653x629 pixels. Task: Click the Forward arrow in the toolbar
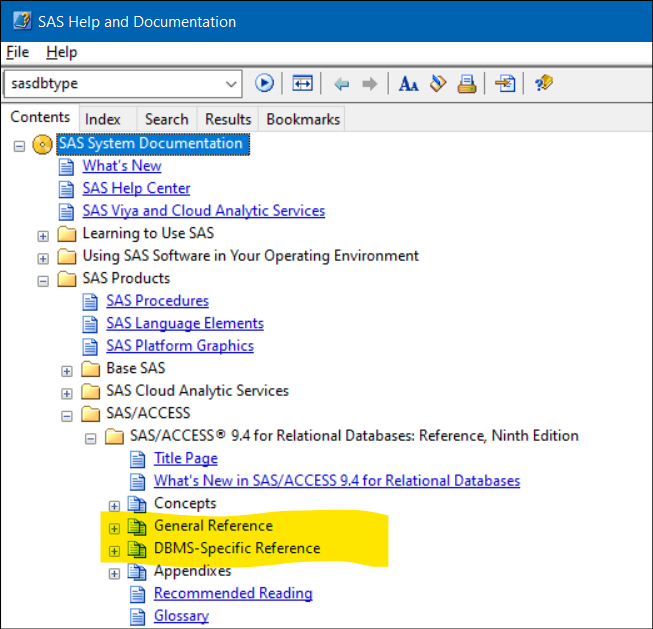(x=369, y=83)
